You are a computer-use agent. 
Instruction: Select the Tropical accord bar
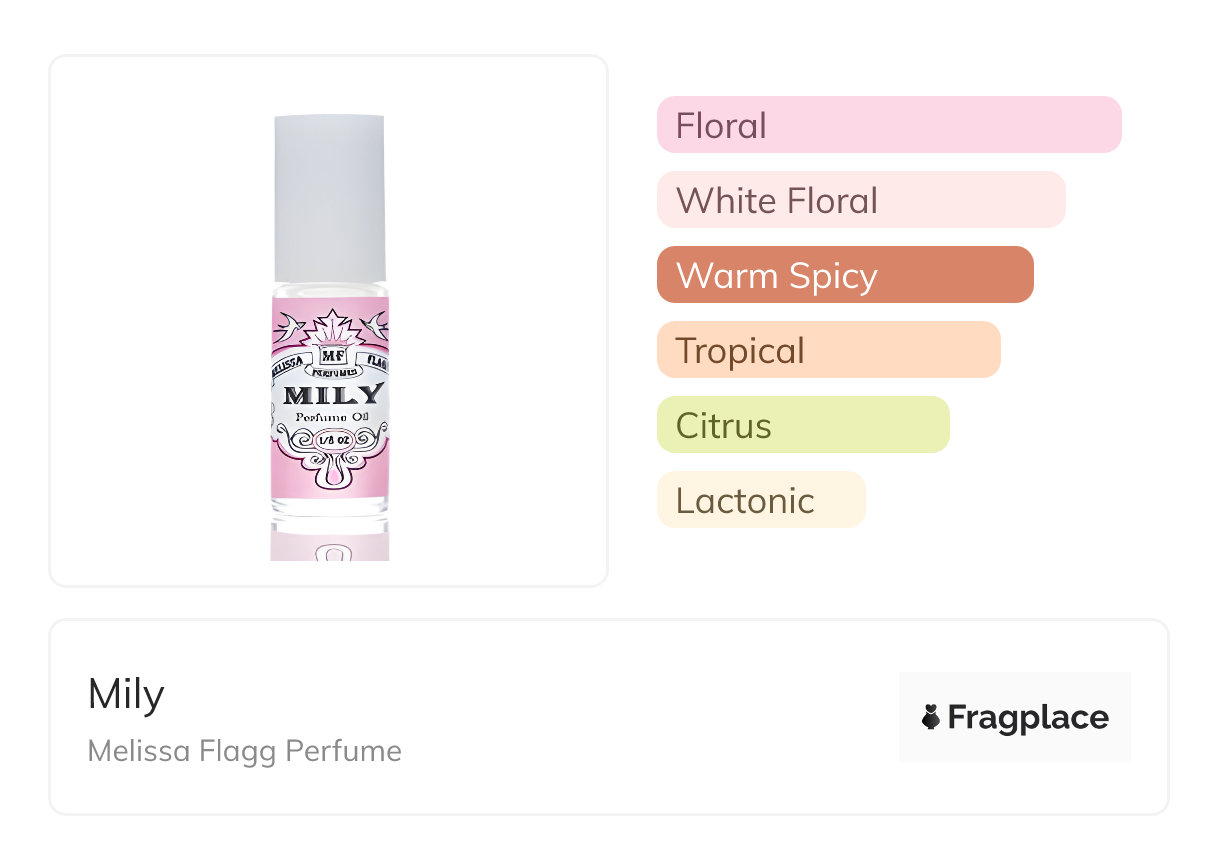[828, 350]
